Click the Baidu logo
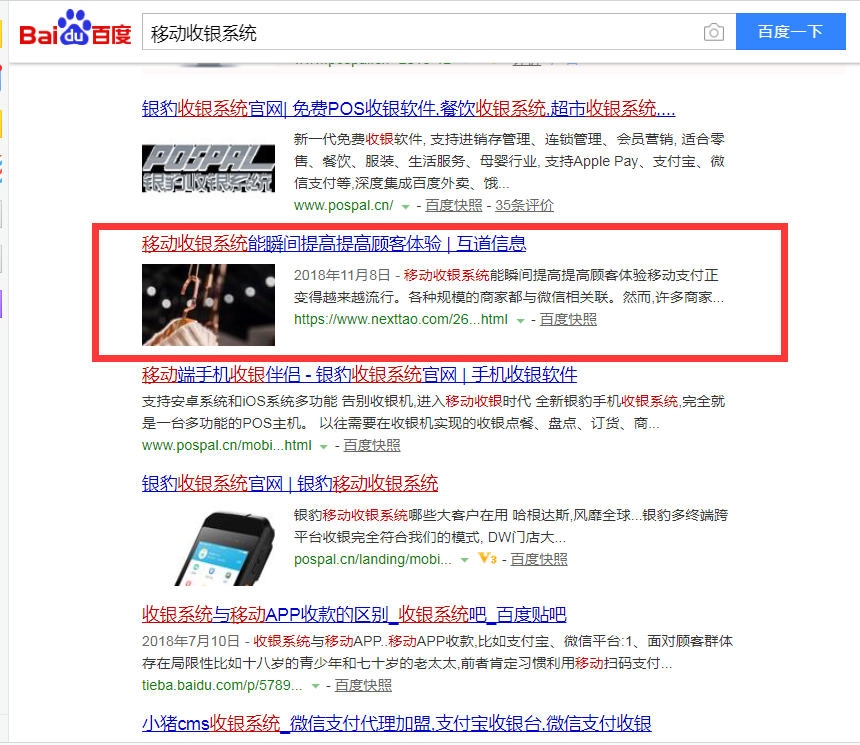 pos(75,29)
